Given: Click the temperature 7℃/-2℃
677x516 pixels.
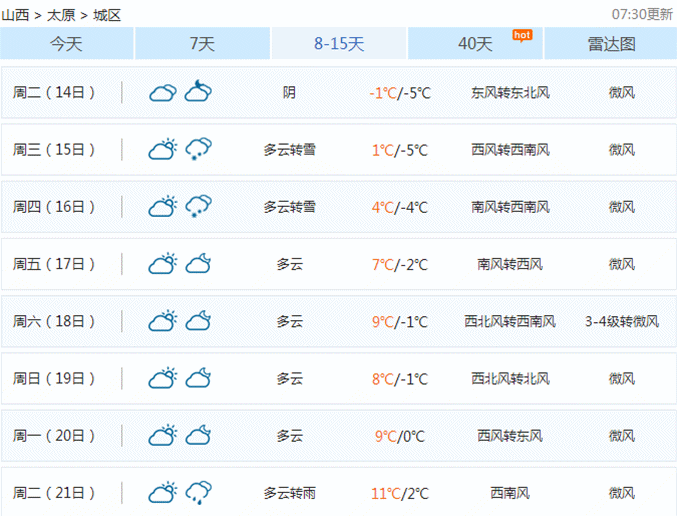Looking at the screenshot, I should 400,264.
